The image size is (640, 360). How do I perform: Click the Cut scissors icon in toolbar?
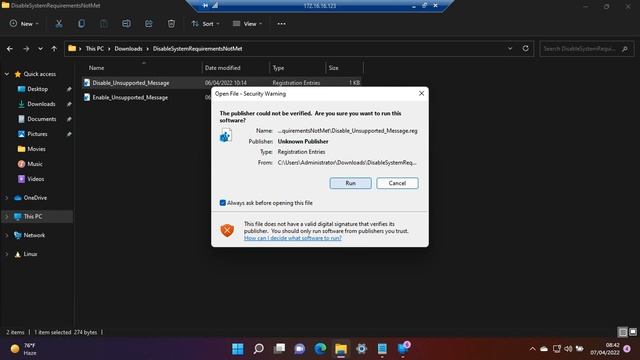click(x=59, y=24)
